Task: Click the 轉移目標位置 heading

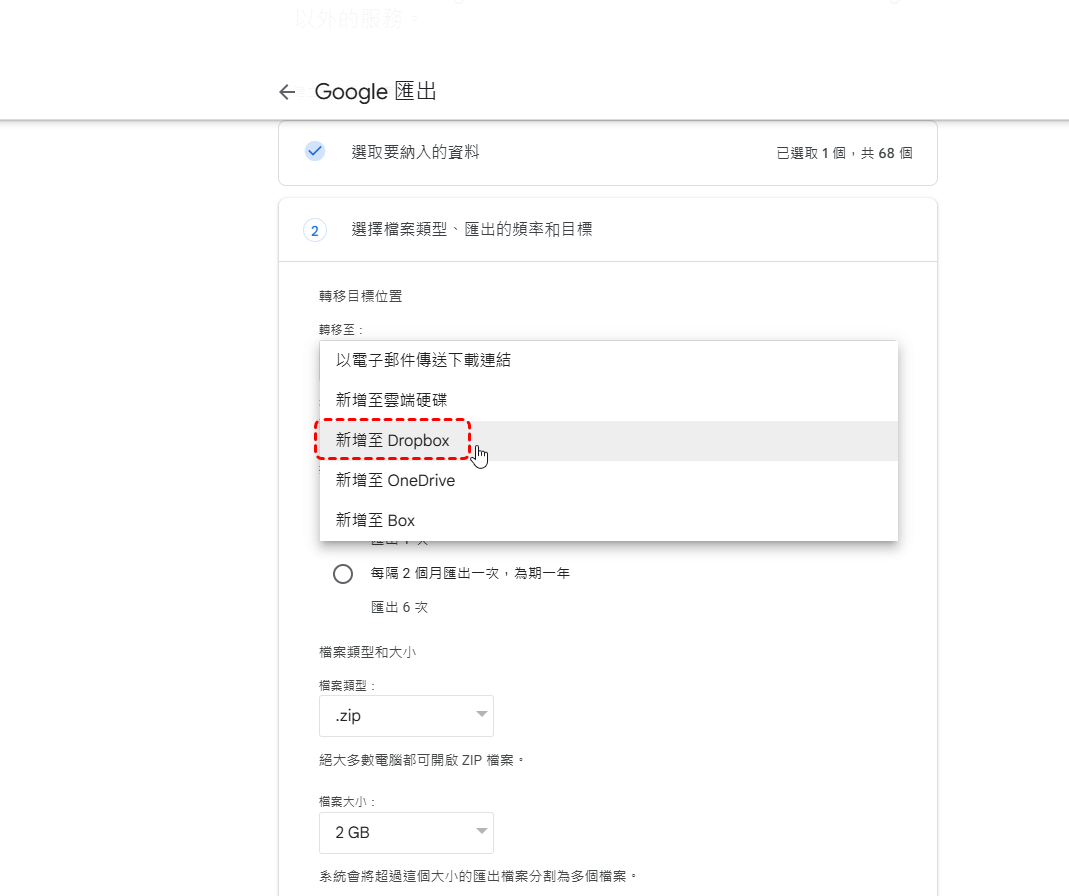Action: (x=361, y=296)
